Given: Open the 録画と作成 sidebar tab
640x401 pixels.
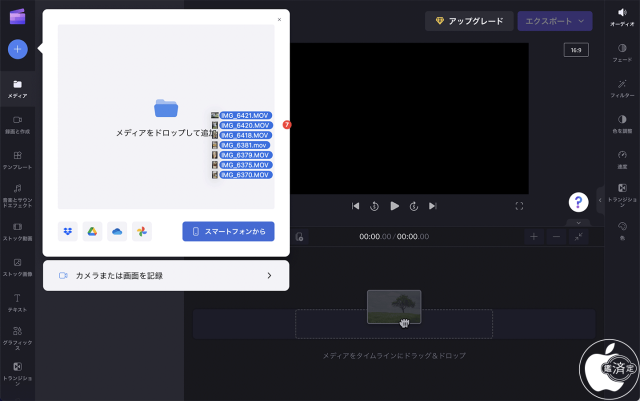Looking at the screenshot, I should tap(18, 125).
